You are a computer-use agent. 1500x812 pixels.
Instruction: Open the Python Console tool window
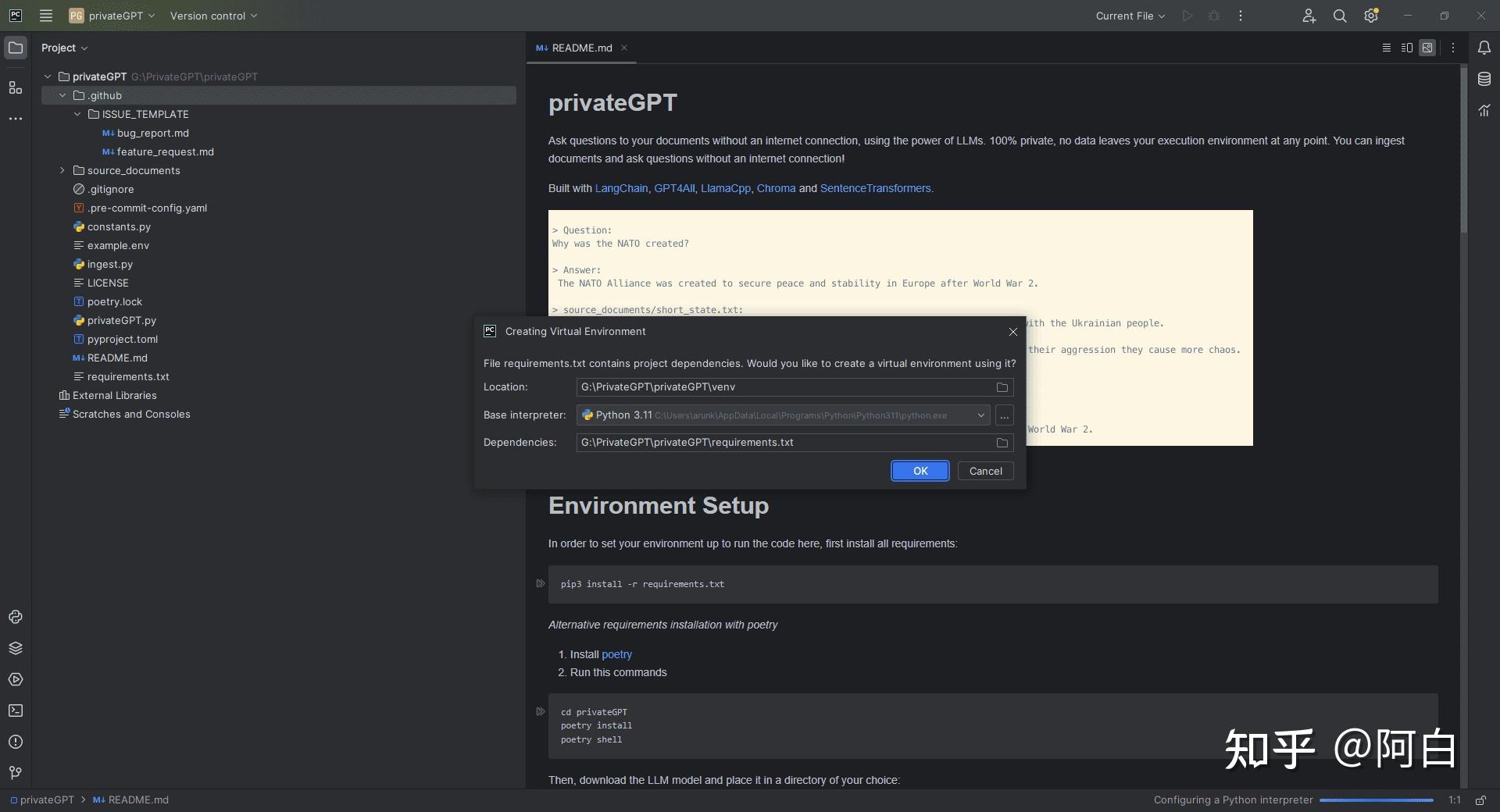[x=16, y=617]
